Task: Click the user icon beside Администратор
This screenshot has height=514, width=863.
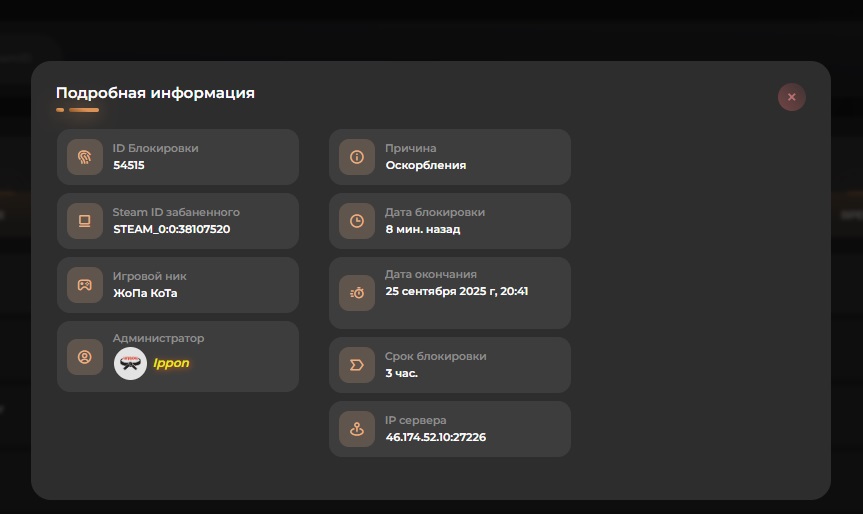Action: [x=85, y=357]
